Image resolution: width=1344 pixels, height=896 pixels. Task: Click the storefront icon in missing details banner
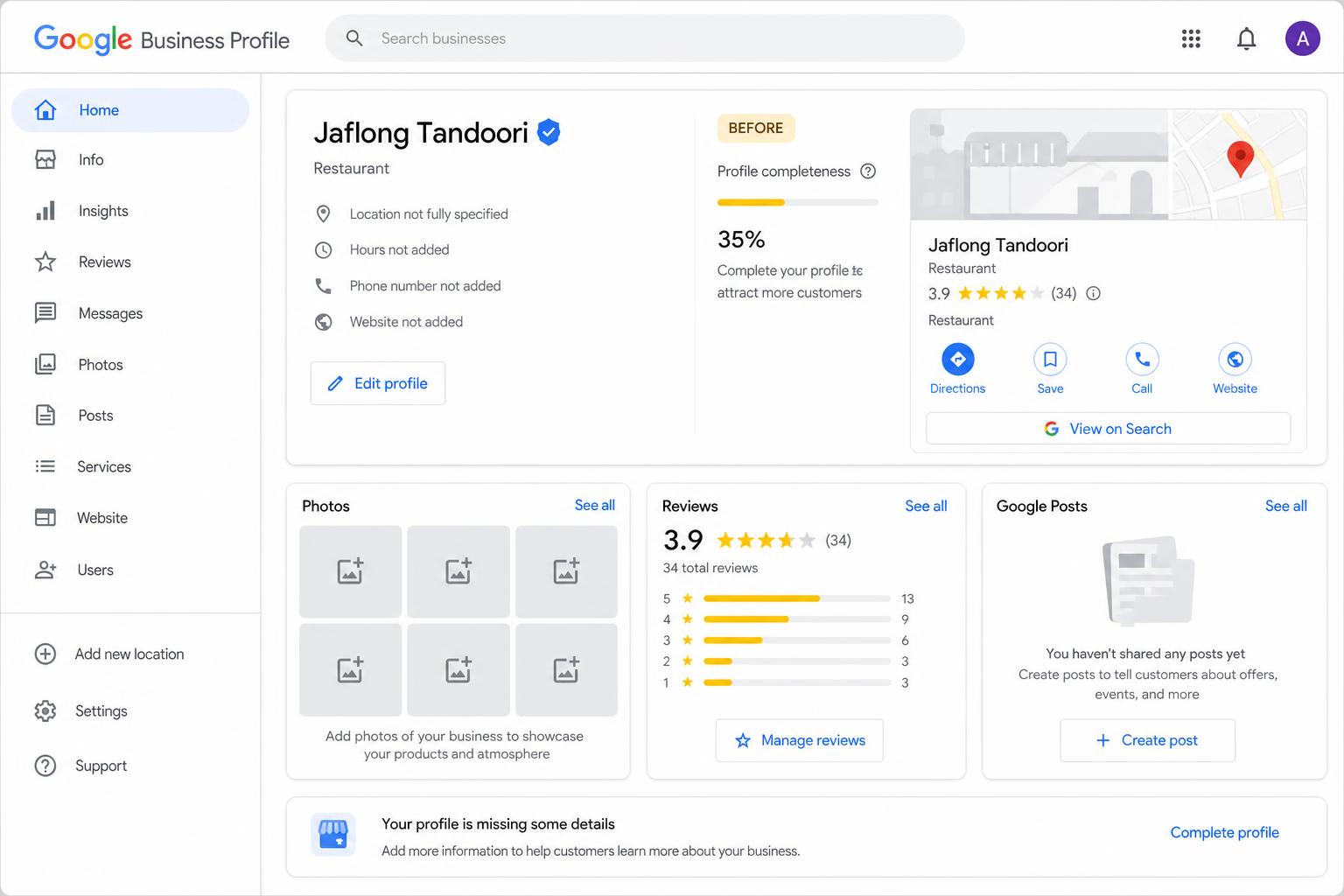pos(333,834)
